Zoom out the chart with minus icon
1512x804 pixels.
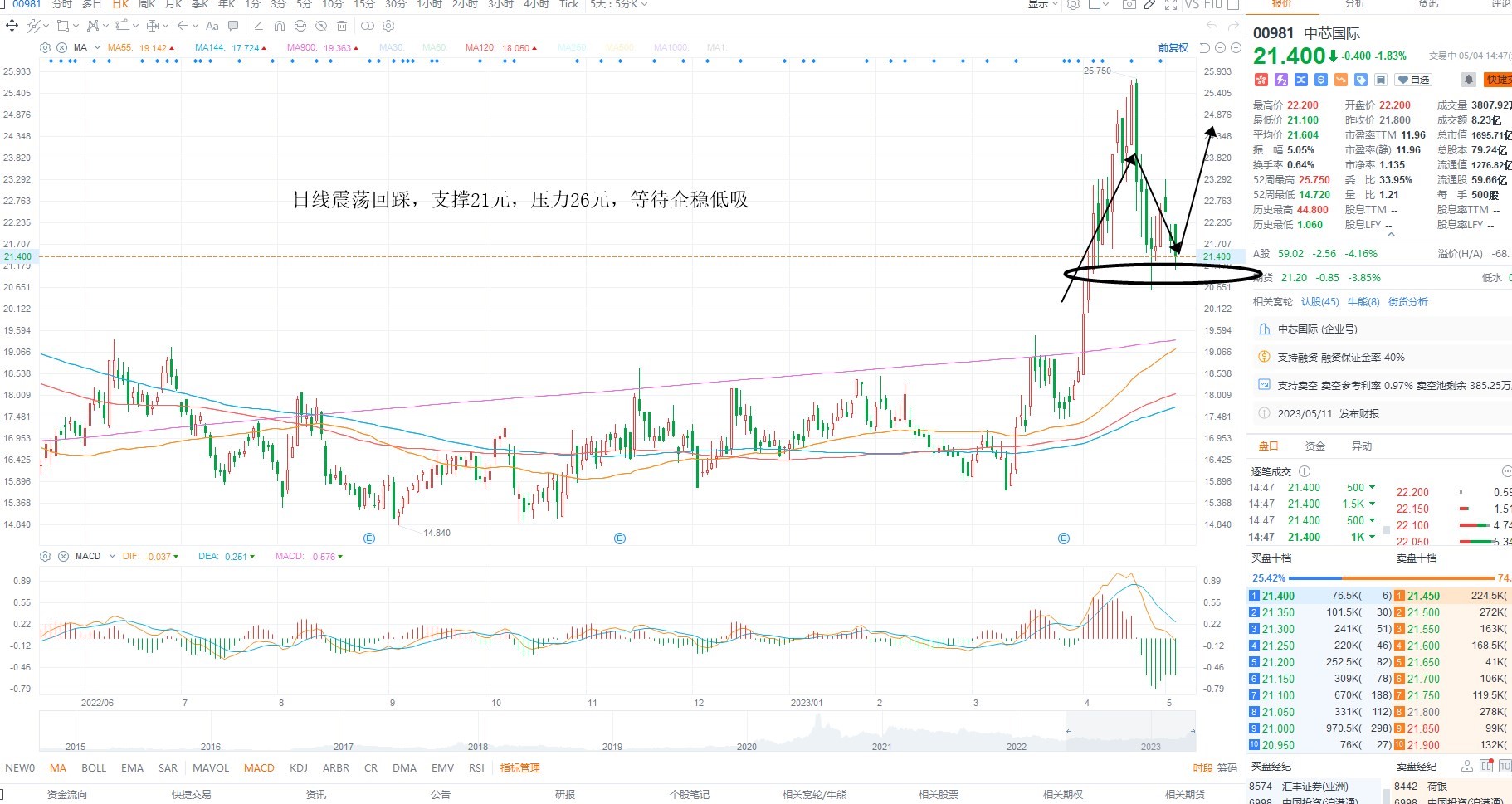1220,48
